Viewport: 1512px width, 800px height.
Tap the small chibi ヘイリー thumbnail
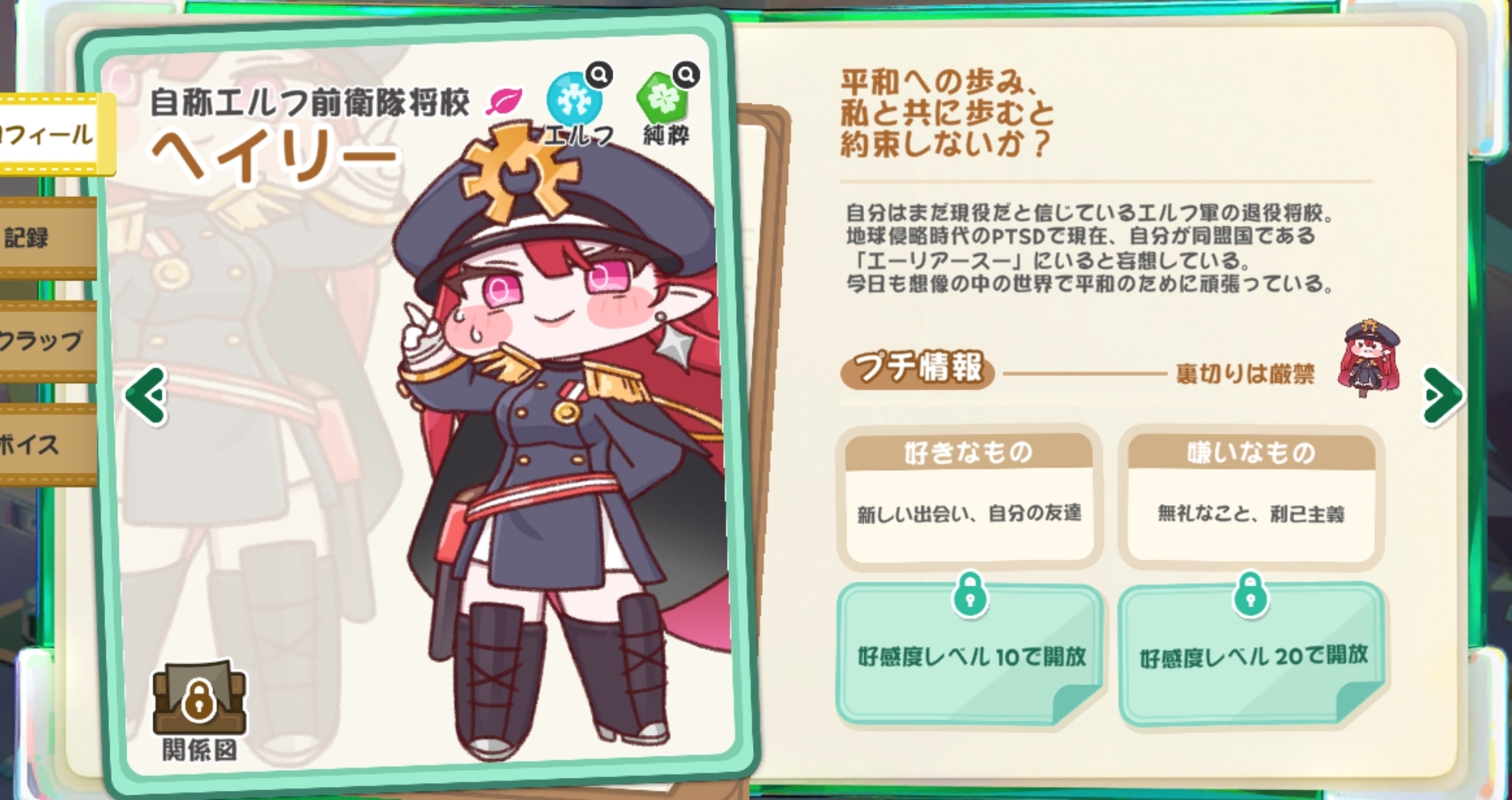[x=1369, y=357]
